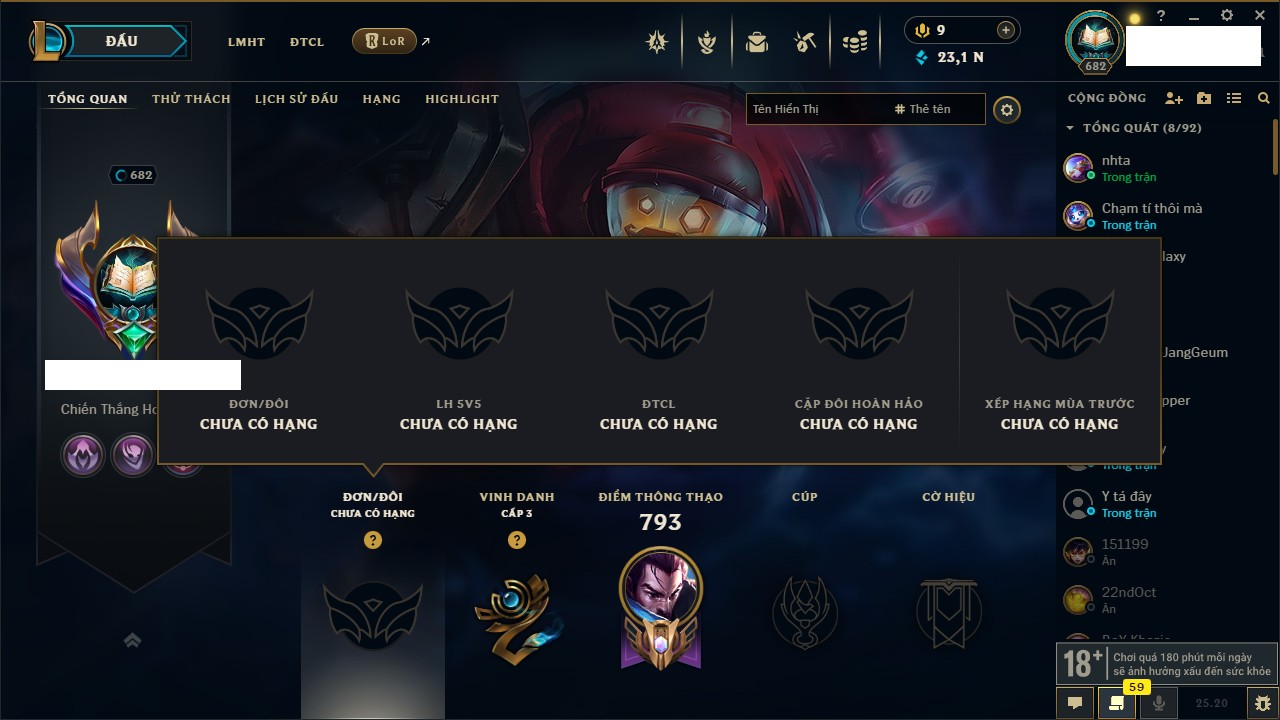Viewport: 1280px width, 720px height.
Task: Toggle the microphone mute button
Action: (x=1158, y=703)
